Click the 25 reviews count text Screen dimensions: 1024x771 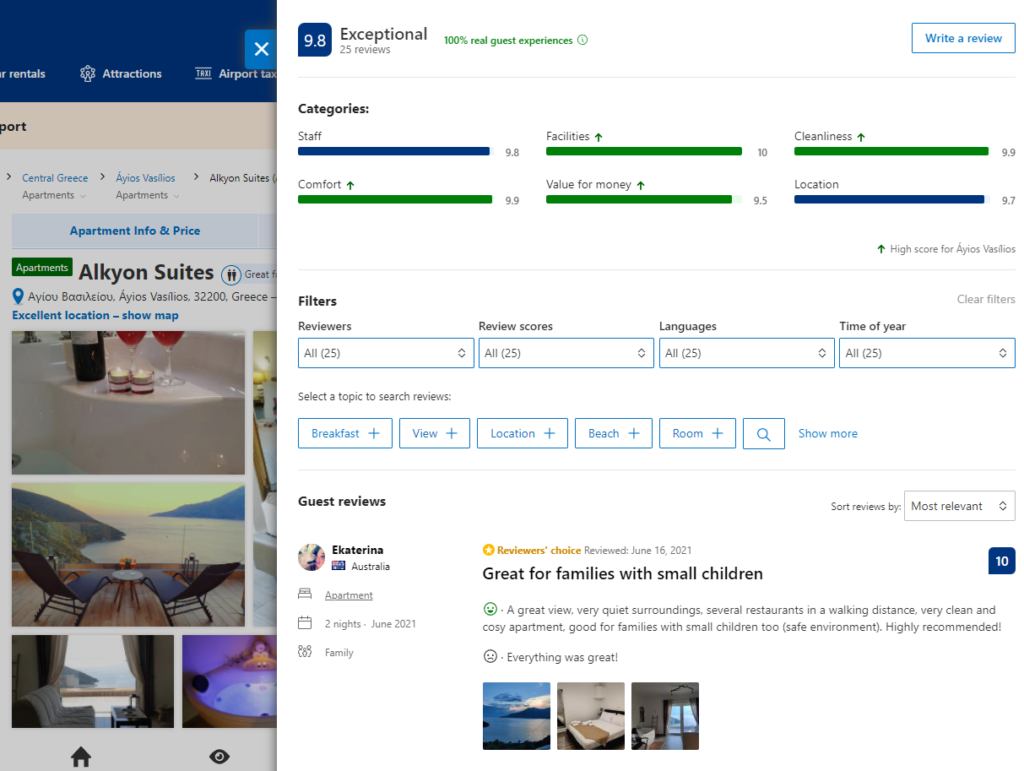365,50
